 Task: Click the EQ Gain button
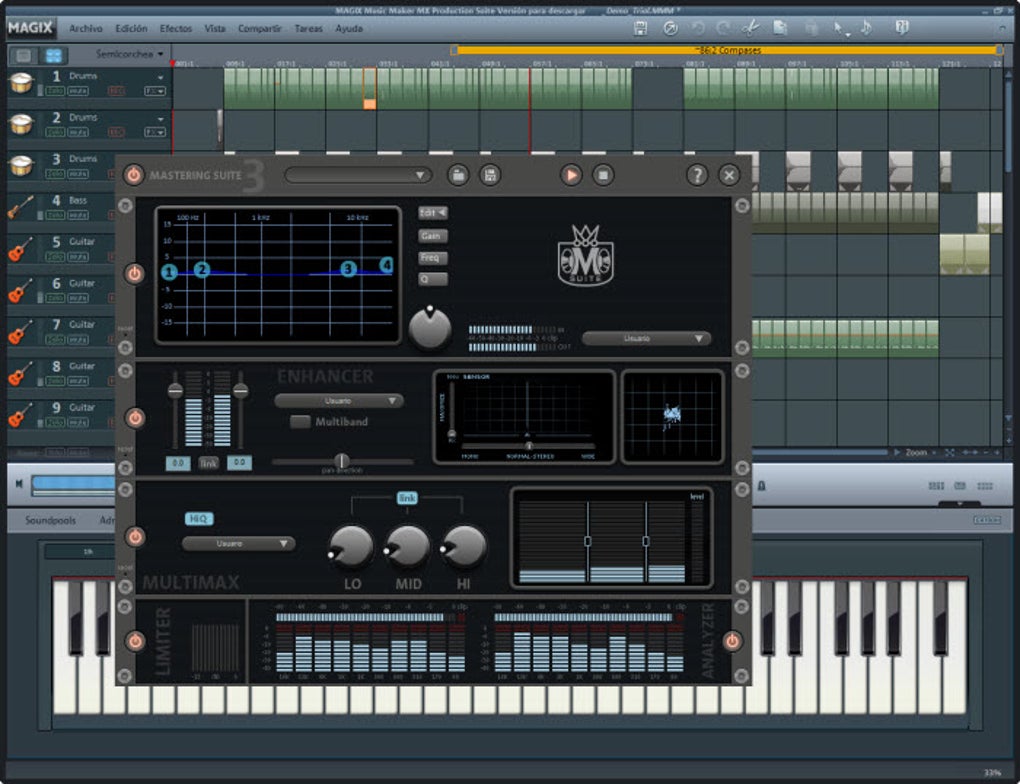pyautogui.click(x=433, y=236)
